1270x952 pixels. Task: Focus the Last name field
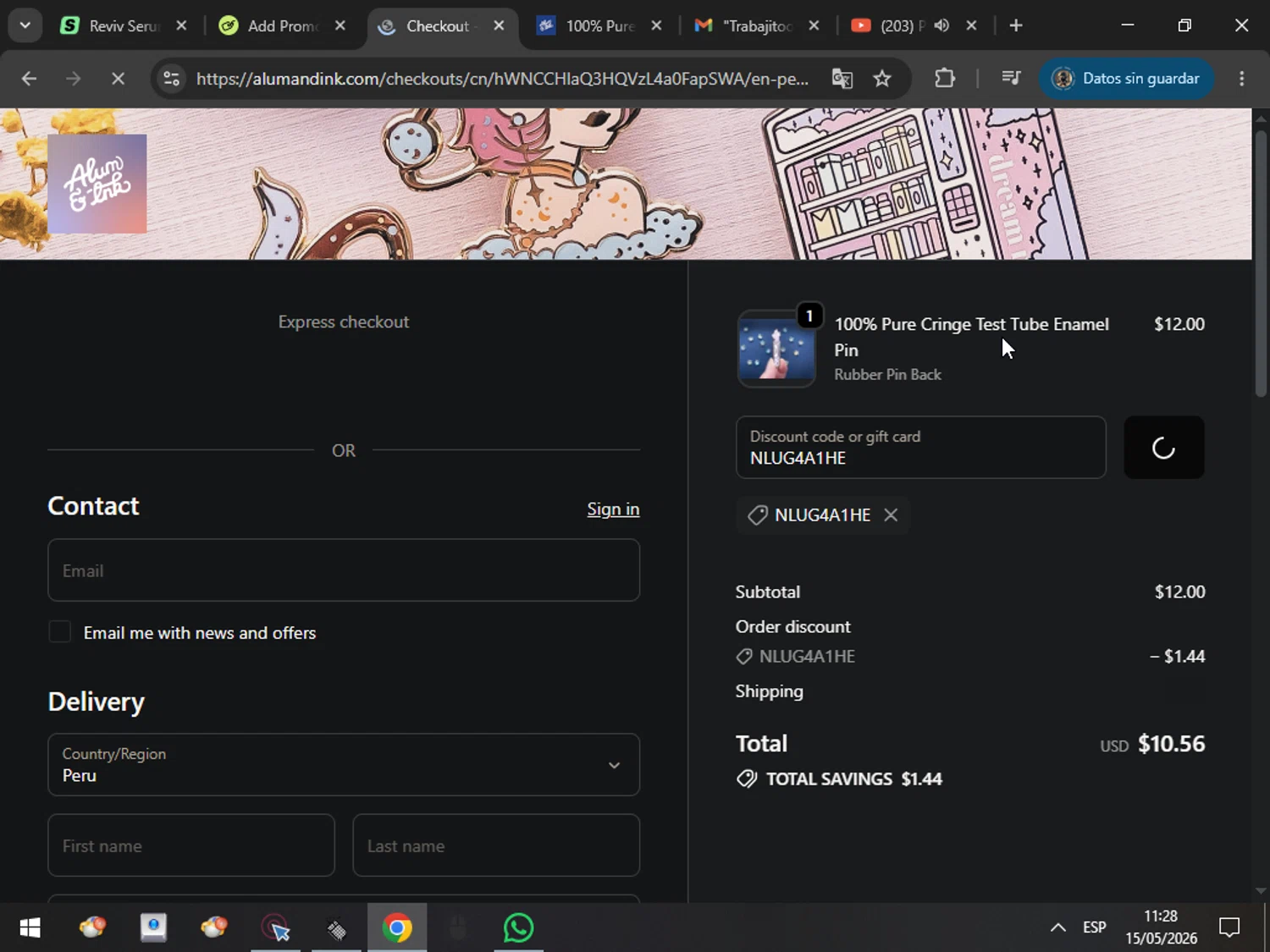496,845
